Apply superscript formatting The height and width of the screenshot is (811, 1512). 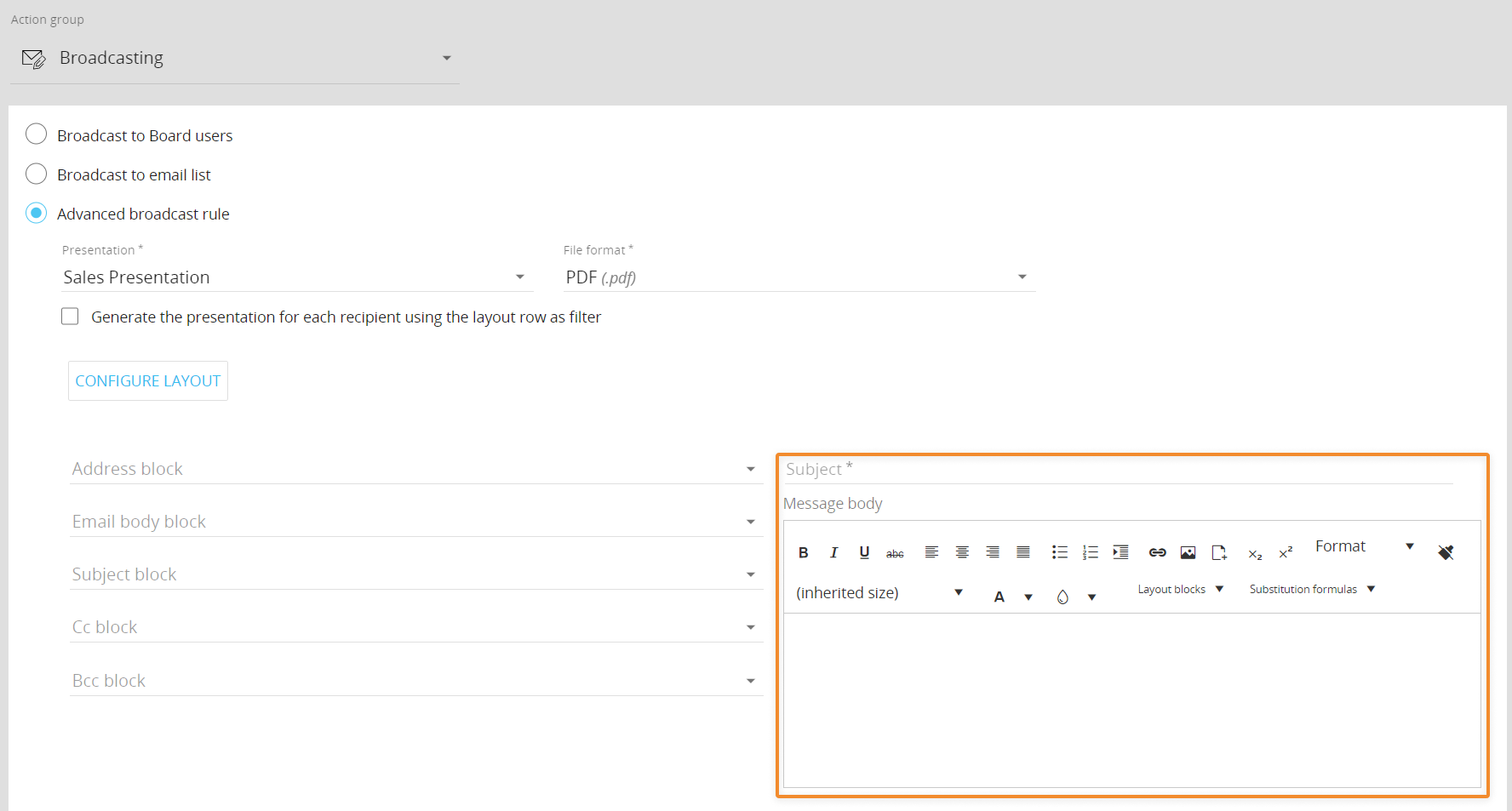1286,553
